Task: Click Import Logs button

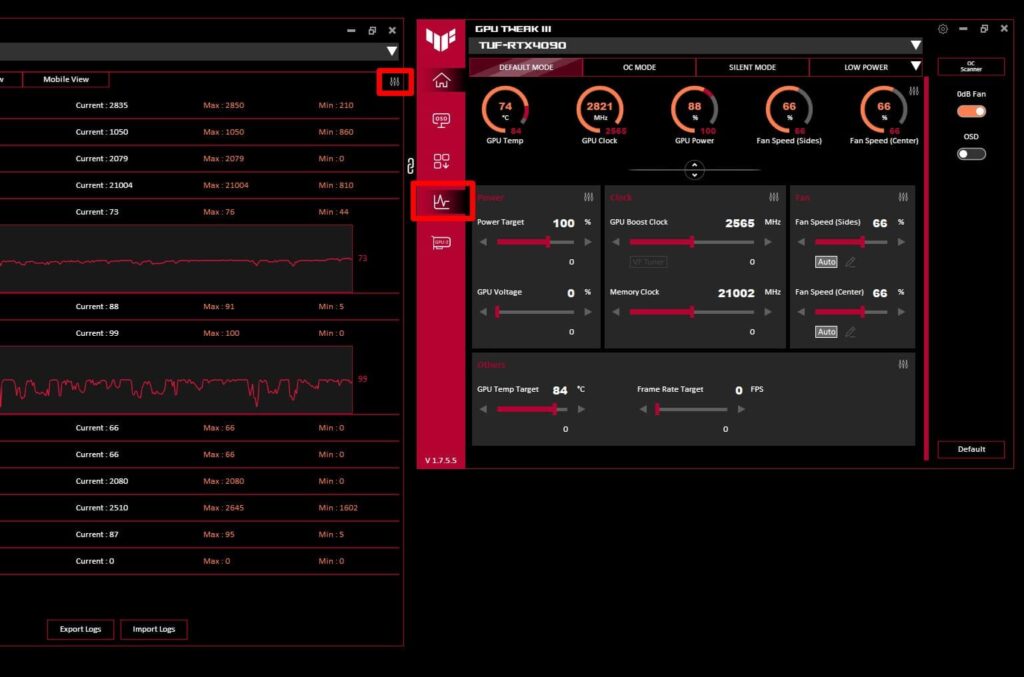Action: pos(153,629)
